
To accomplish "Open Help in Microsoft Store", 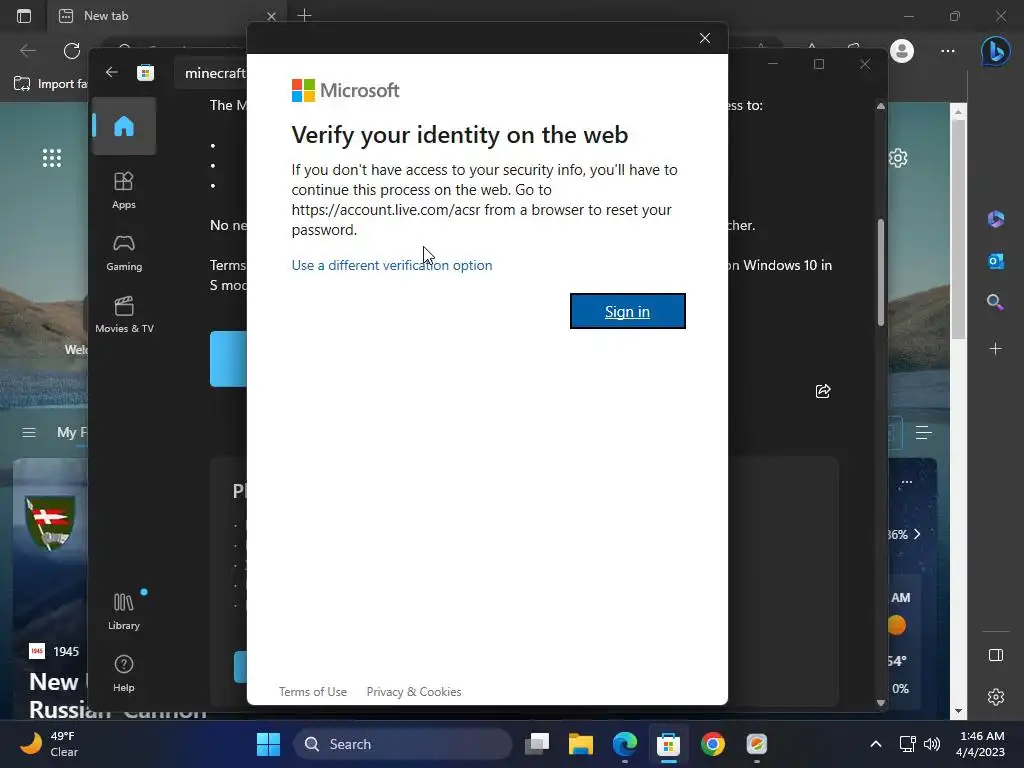I will [x=124, y=673].
